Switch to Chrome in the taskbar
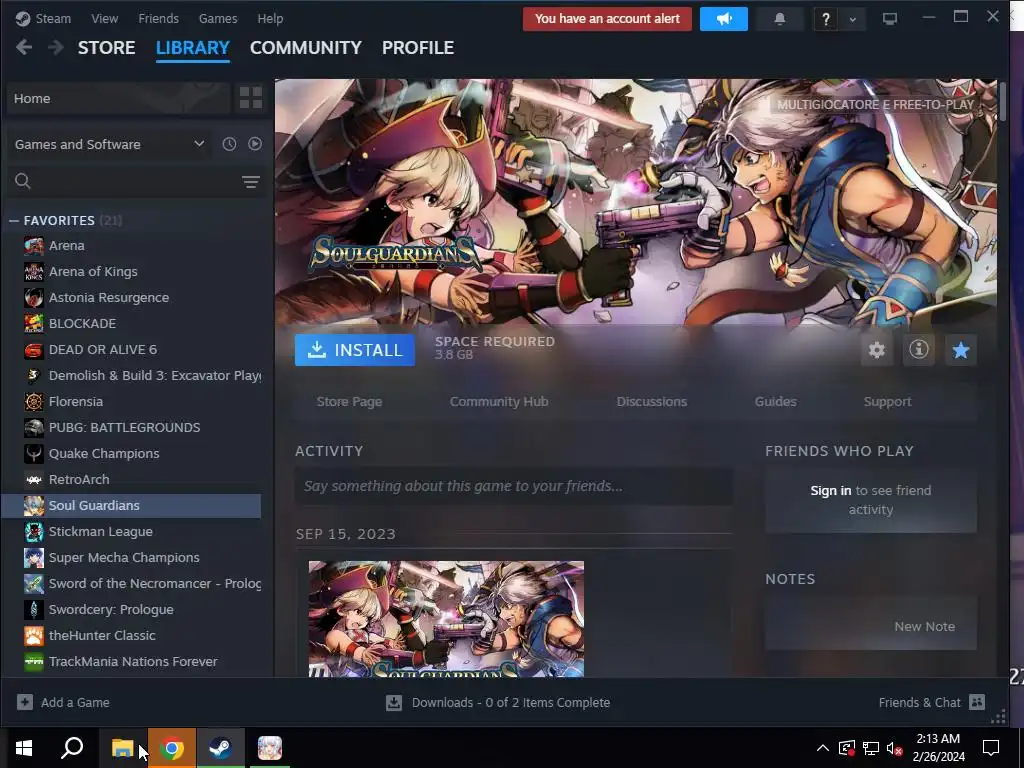 pyautogui.click(x=172, y=748)
